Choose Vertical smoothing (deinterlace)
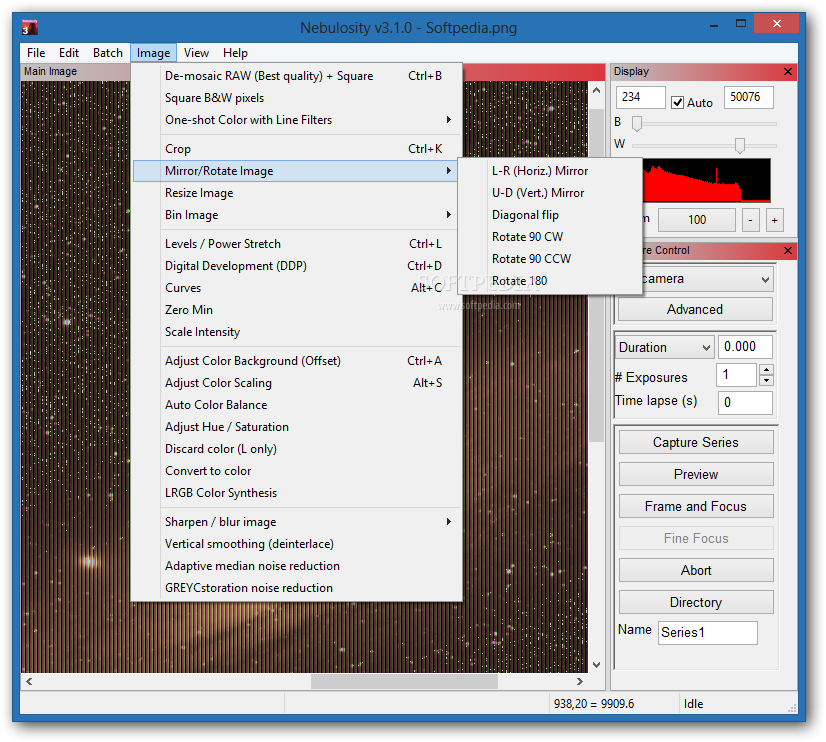826x742 pixels. (296, 544)
